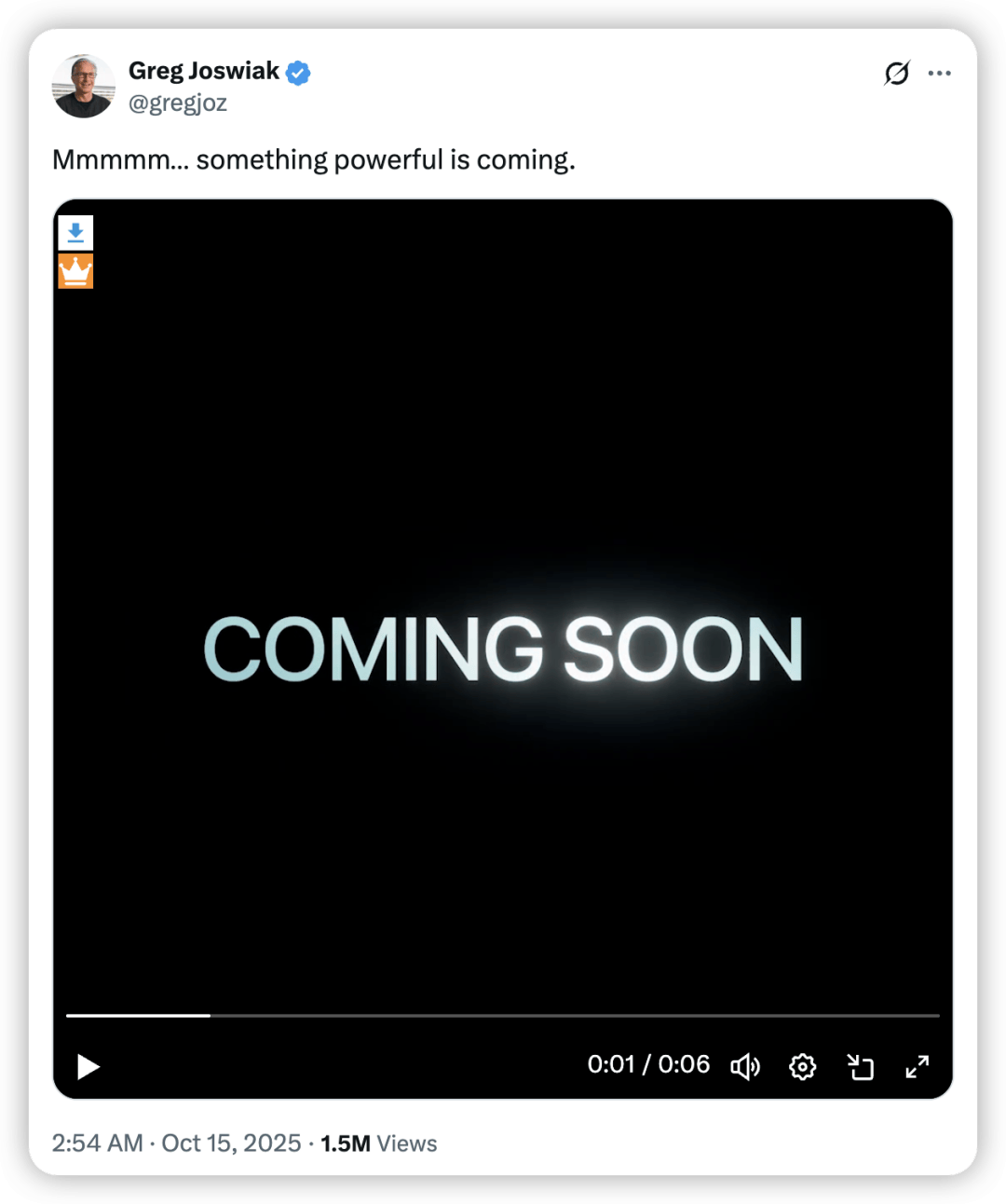Click the Greg Joswiak display name
This screenshot has height=1204, width=1006.
204,71
